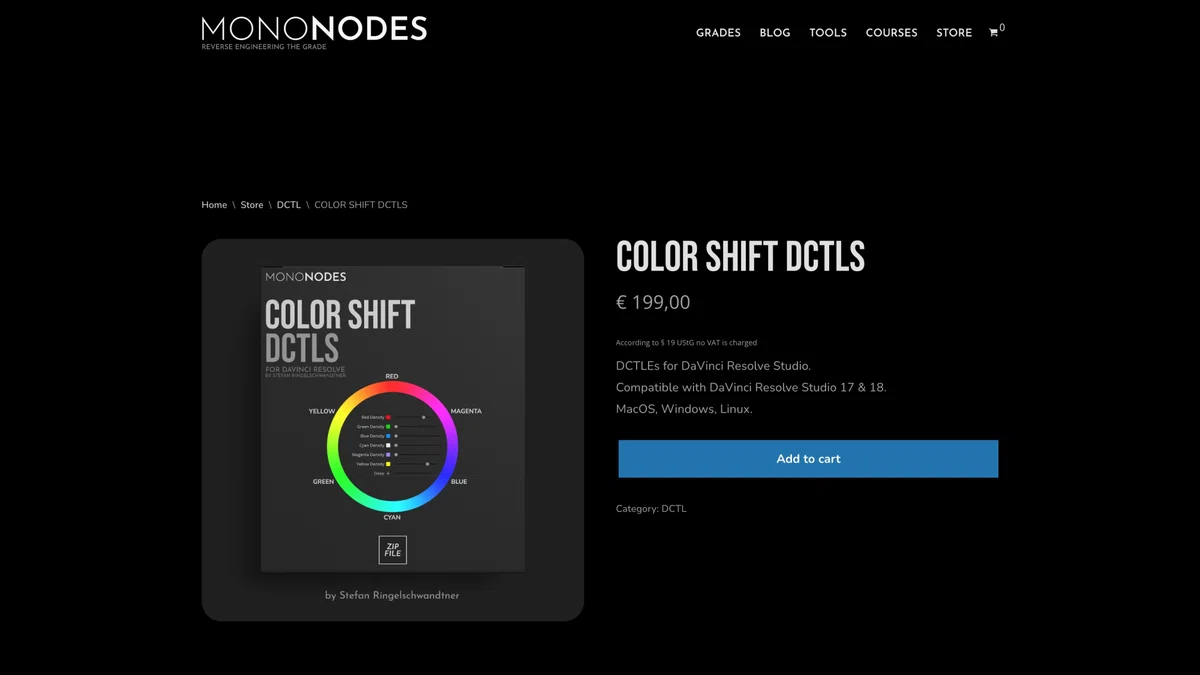
Task: Click the MONONODES logo in header
Action: tap(314, 32)
